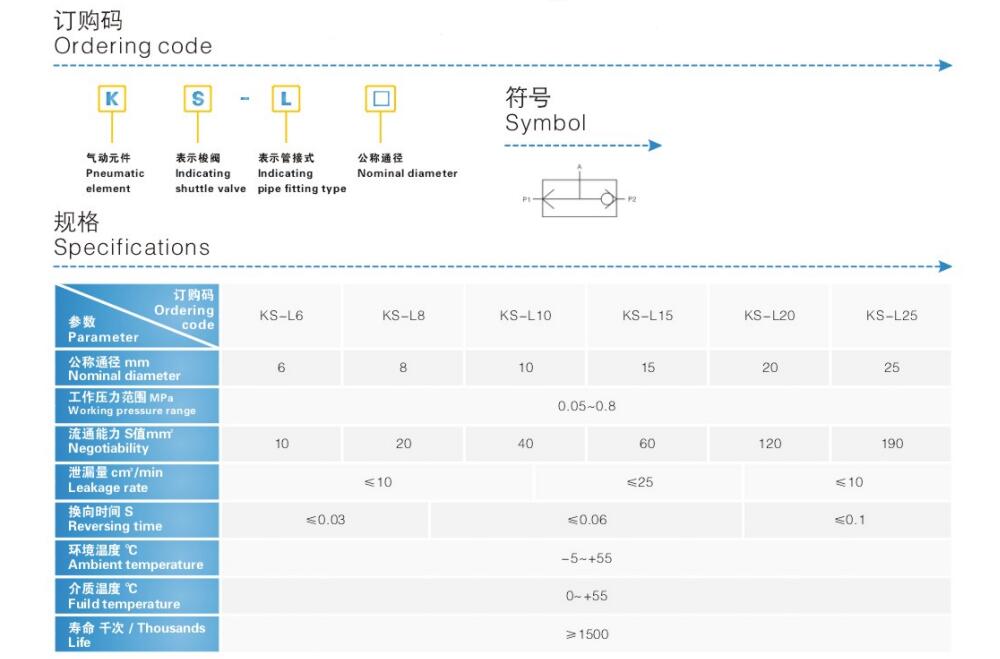Screen dimensions: 1000x659
Task: Click the yellow L code box
Action: coord(286,99)
